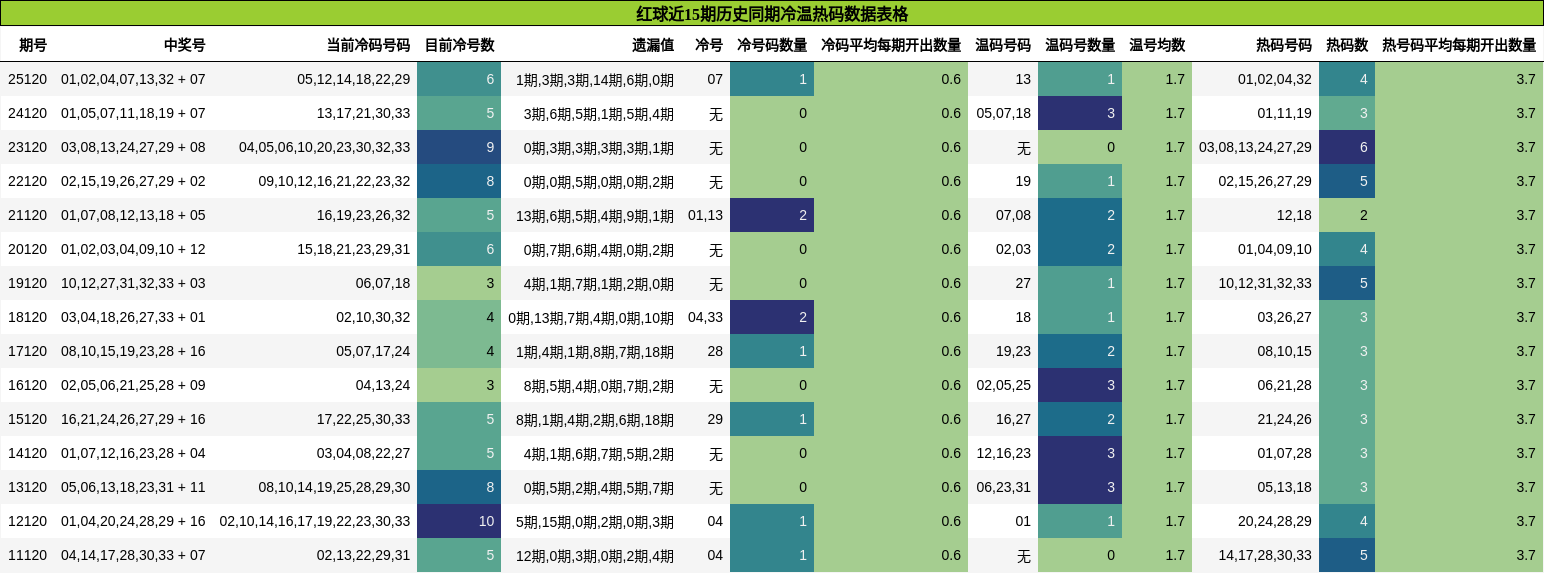Select cold numbers 08,10,14,19,25,28,29,30
1544x573 pixels.
point(334,487)
